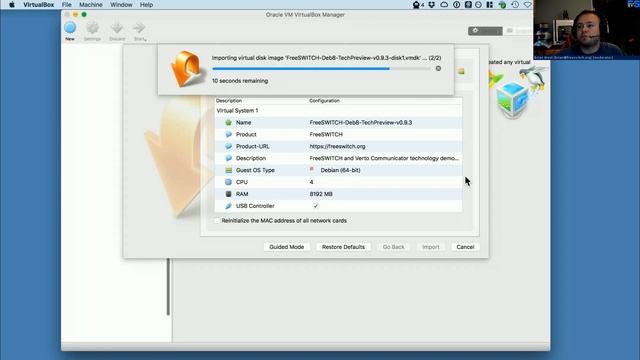The image size is (640, 360).
Task: Click the USB Controller row icon
Action: (229, 206)
